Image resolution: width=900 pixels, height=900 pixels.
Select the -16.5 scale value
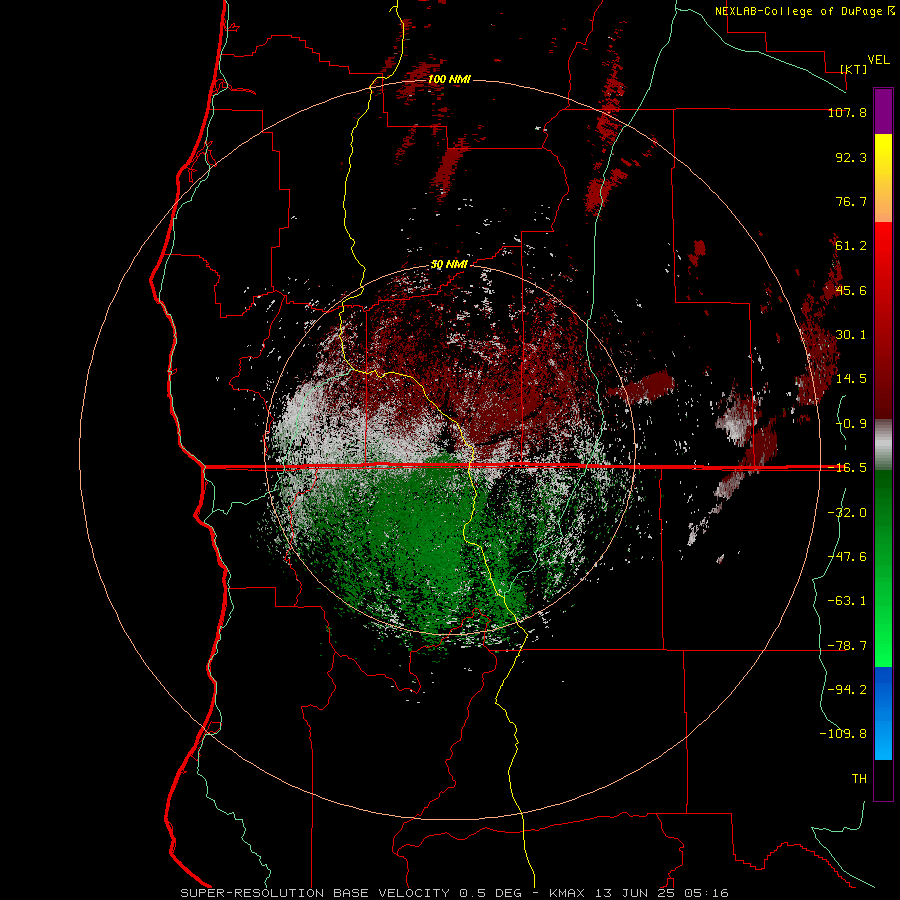[847, 468]
